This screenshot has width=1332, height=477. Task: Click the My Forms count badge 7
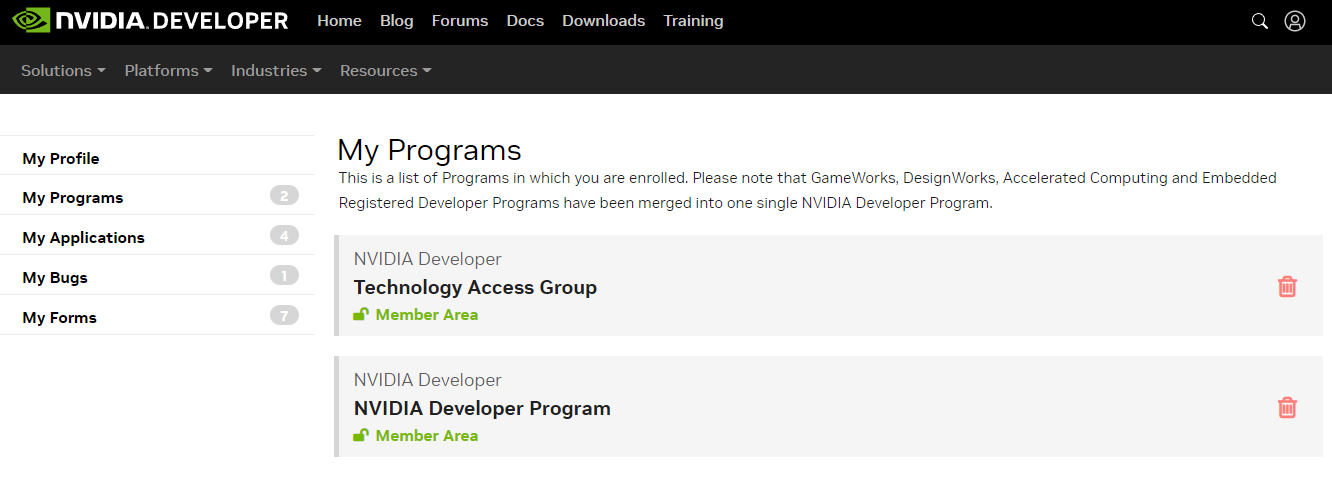pyautogui.click(x=284, y=316)
